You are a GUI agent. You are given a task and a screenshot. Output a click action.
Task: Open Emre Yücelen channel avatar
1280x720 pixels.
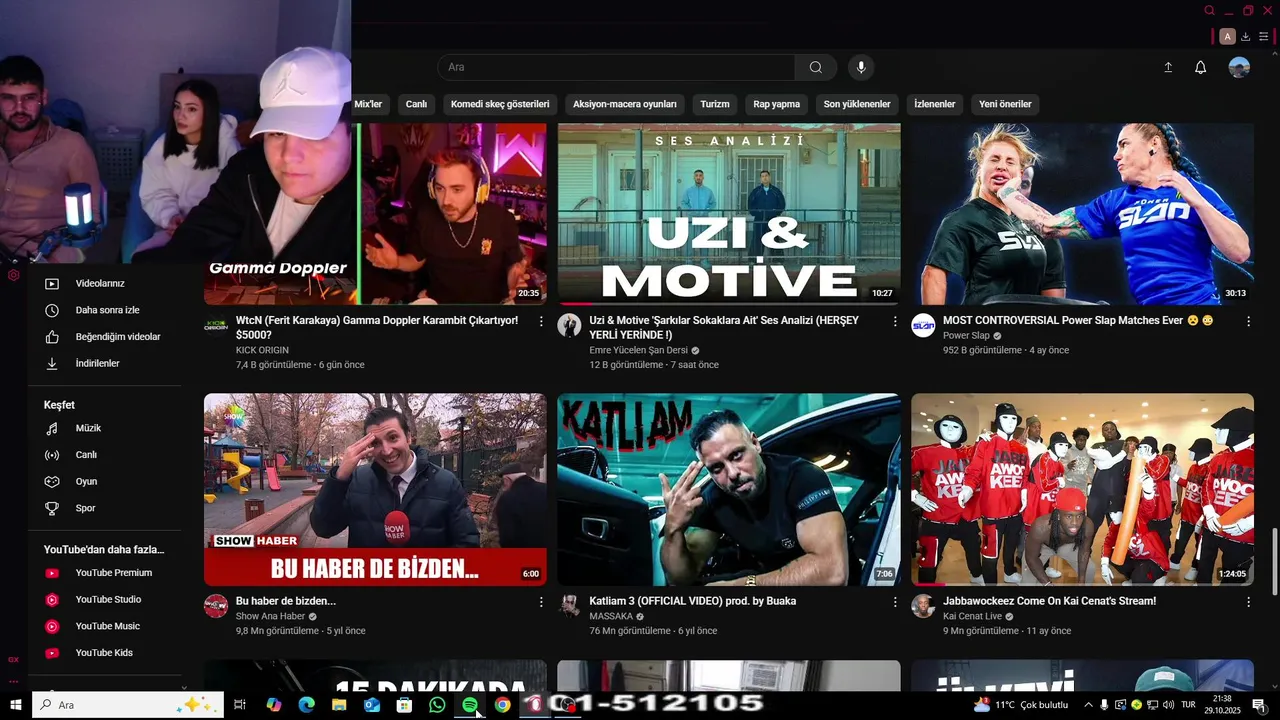(569, 325)
